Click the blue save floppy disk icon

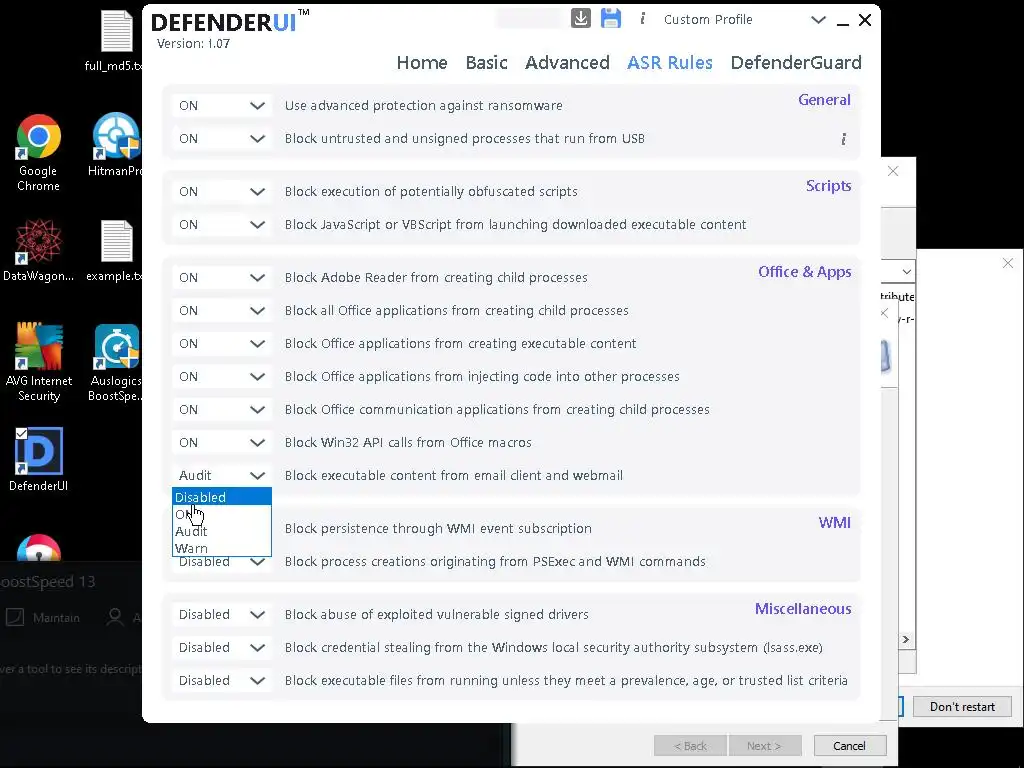(x=611, y=18)
